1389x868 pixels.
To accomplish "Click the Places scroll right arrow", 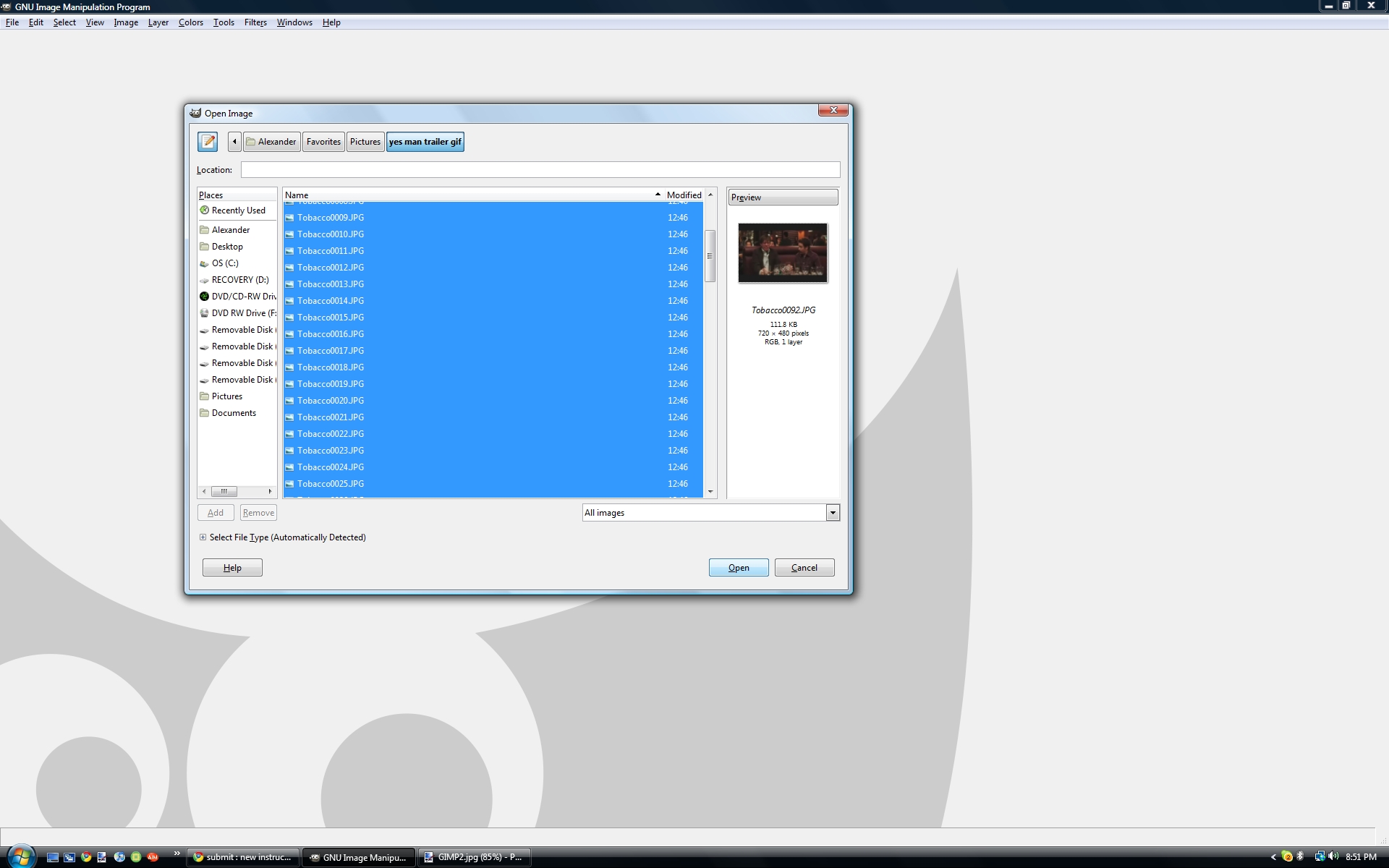I will (x=270, y=491).
